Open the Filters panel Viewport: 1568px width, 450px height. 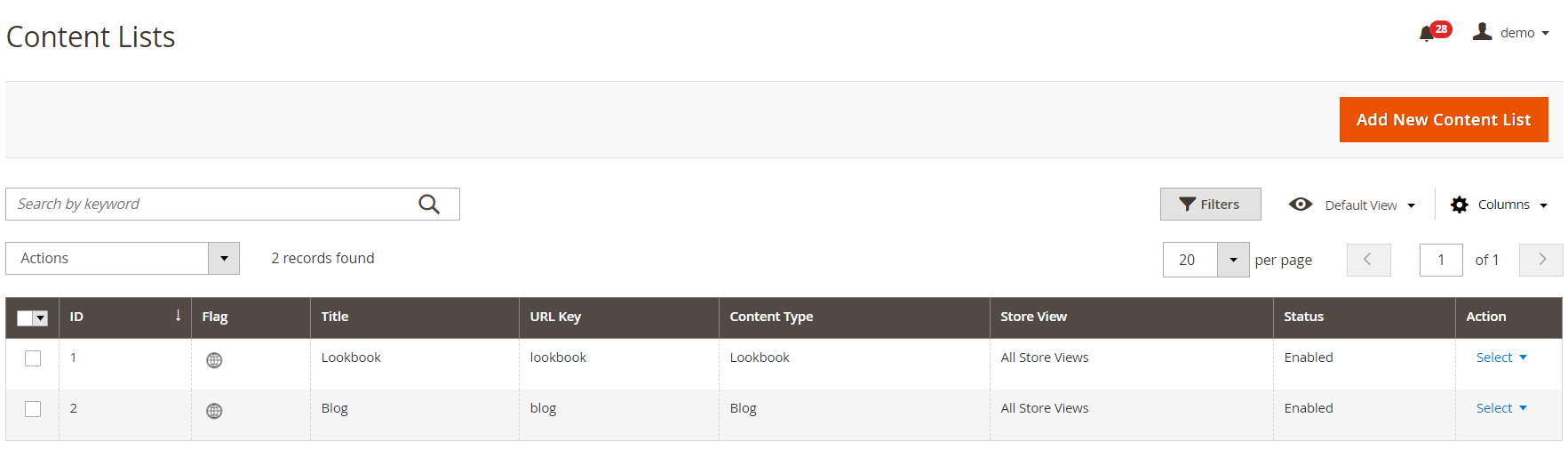(1210, 205)
